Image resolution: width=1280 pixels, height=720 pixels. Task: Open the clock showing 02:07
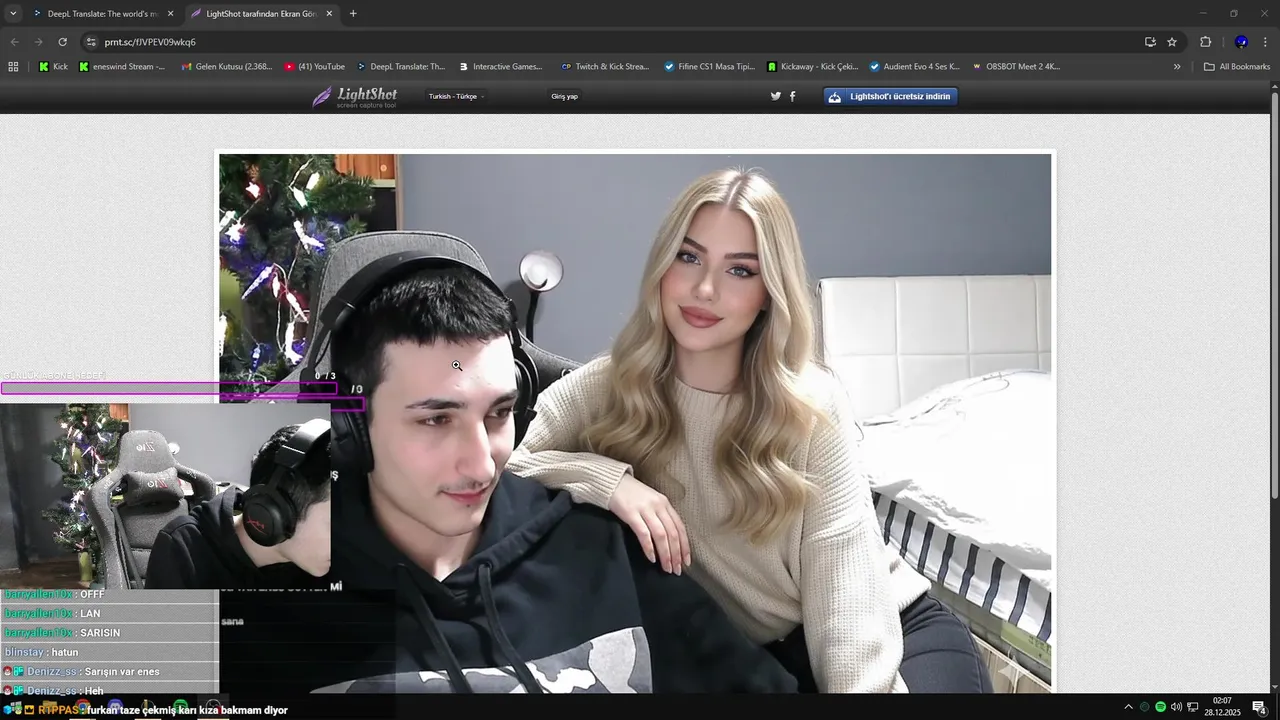(x=1222, y=707)
